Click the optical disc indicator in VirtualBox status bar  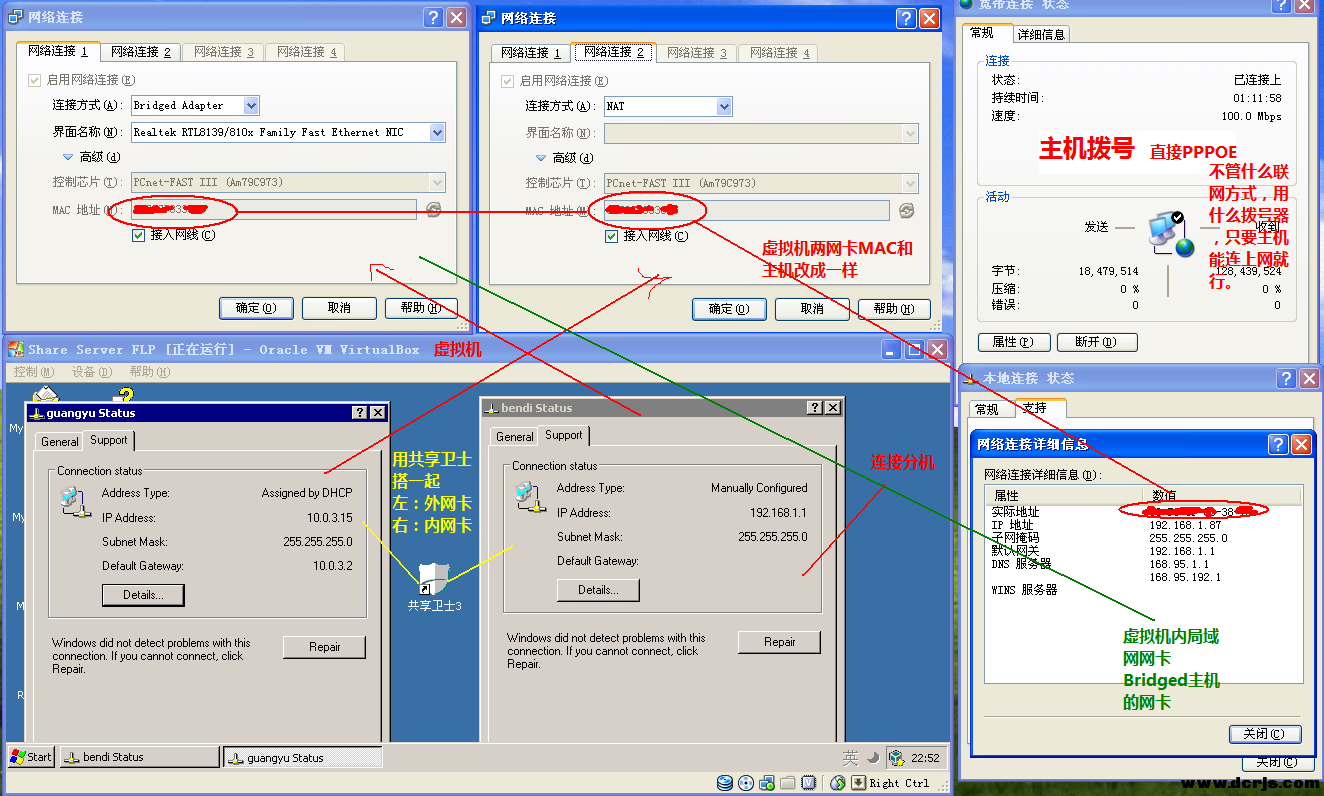(746, 783)
